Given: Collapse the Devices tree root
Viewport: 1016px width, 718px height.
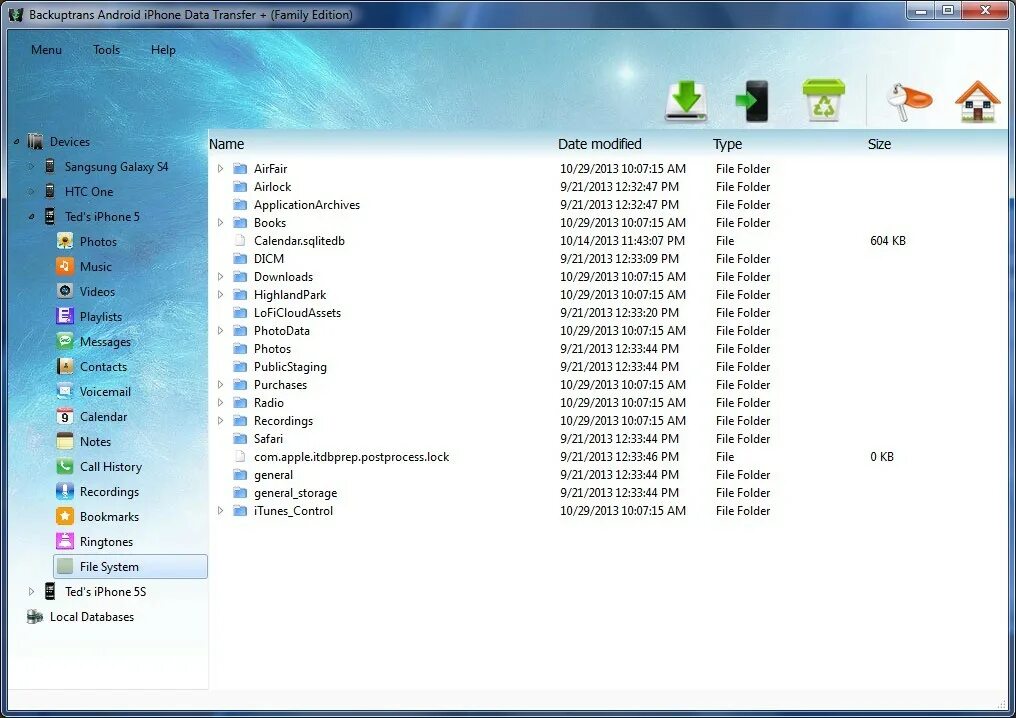Looking at the screenshot, I should click(x=16, y=142).
